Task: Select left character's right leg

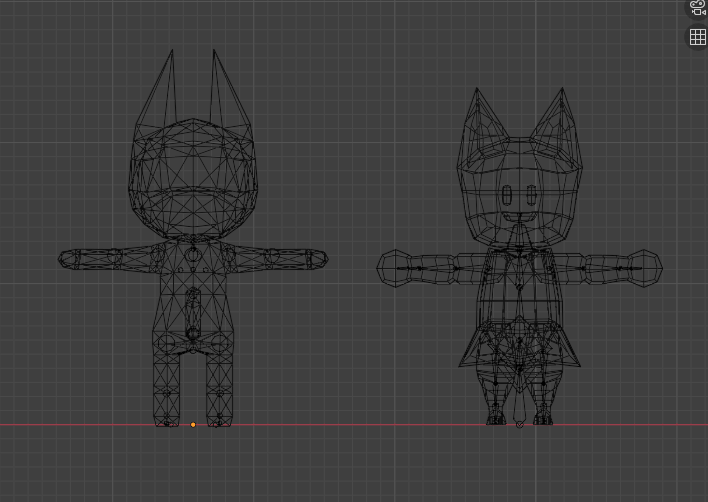Action: tap(220, 390)
